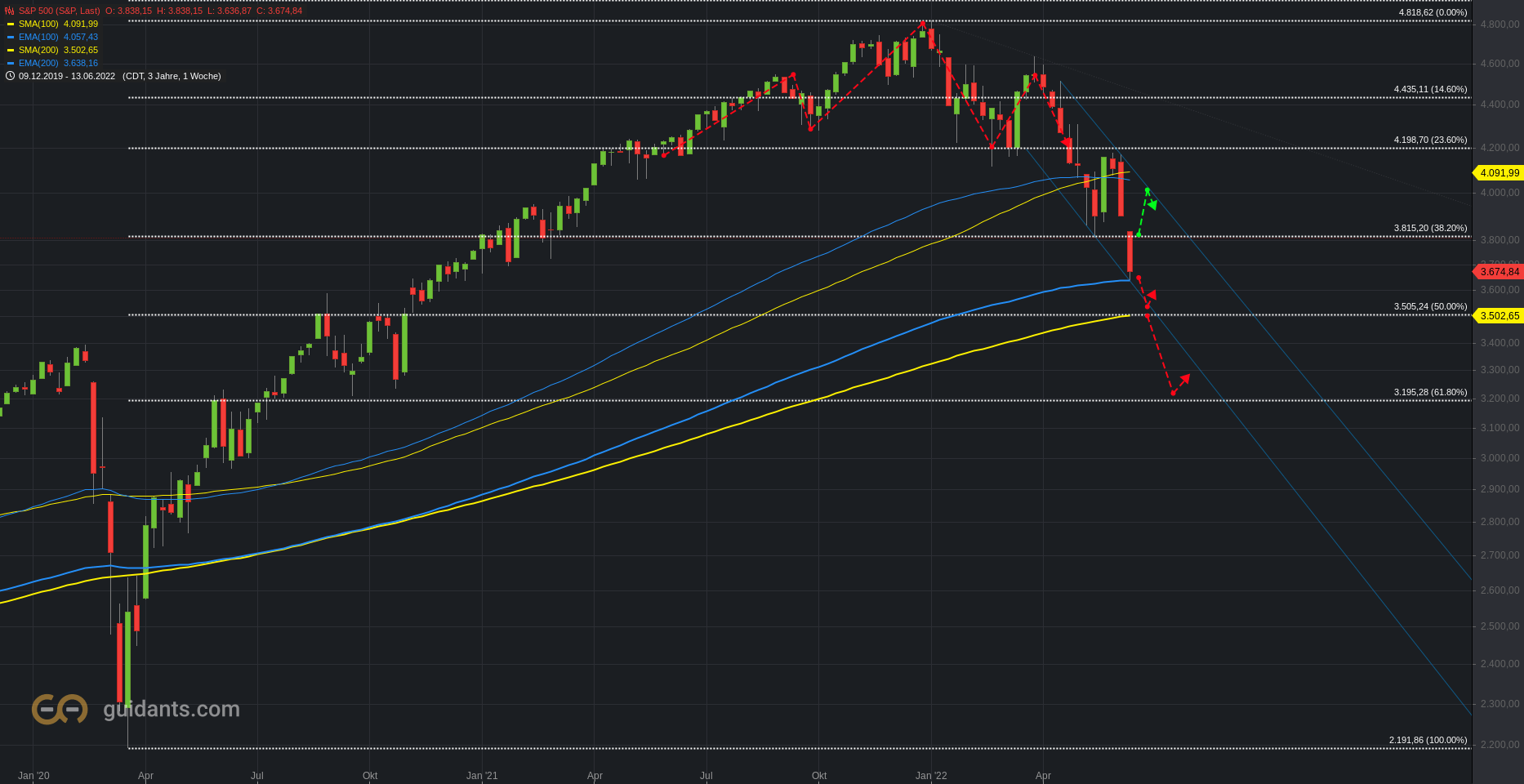The width and height of the screenshot is (1524, 784).
Task: Click the EMA(200) blue legend color marker
Action: click(11, 64)
